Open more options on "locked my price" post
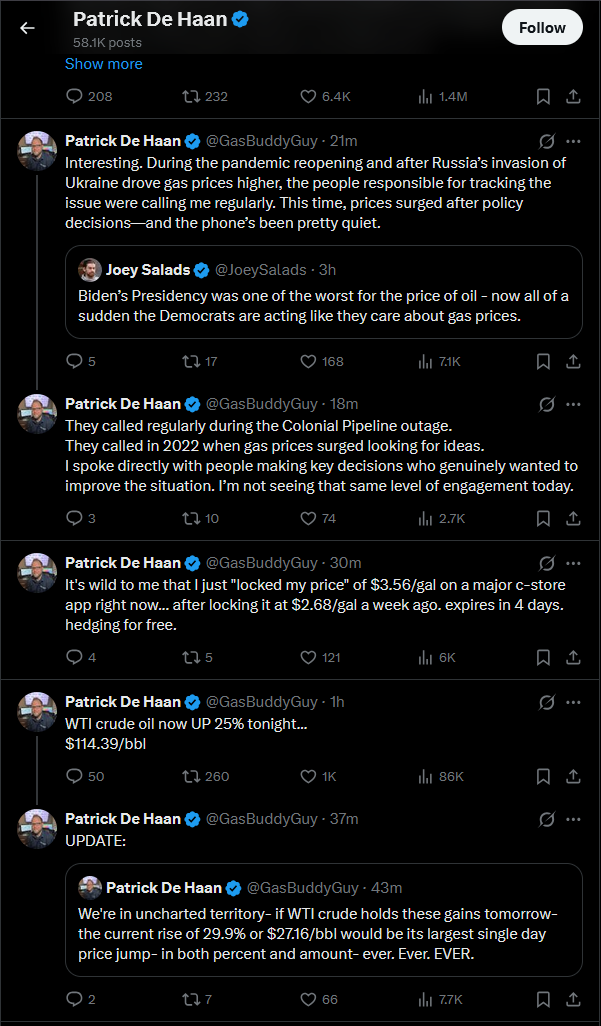This screenshot has height=1026, width=601. coord(573,563)
